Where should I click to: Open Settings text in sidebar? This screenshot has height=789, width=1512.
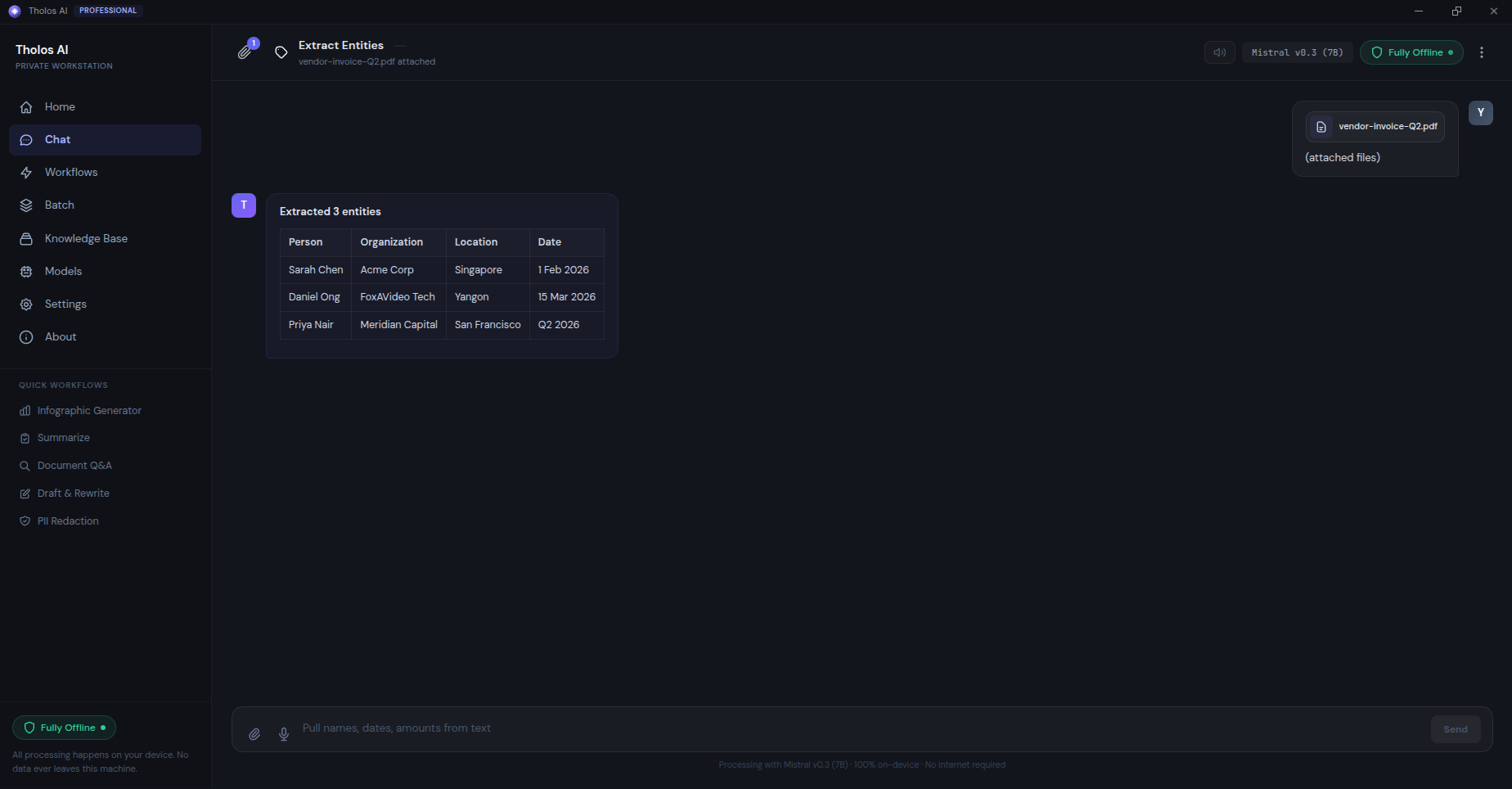(x=65, y=304)
